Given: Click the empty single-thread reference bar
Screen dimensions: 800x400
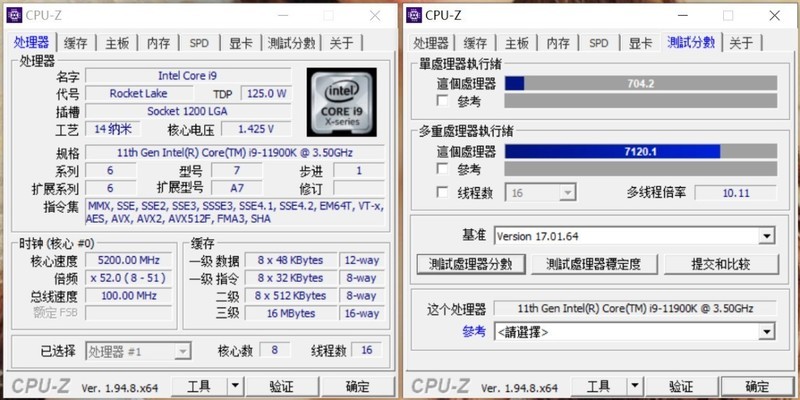Looking at the screenshot, I should click(641, 101).
